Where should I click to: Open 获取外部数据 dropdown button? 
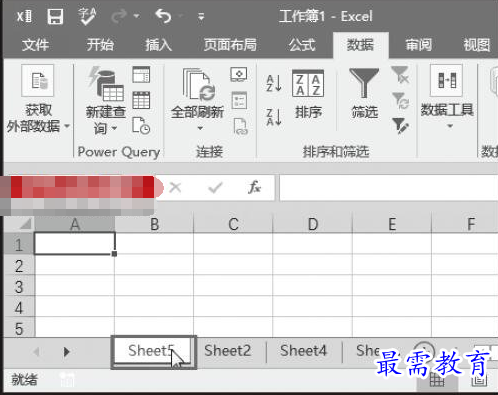(x=38, y=100)
